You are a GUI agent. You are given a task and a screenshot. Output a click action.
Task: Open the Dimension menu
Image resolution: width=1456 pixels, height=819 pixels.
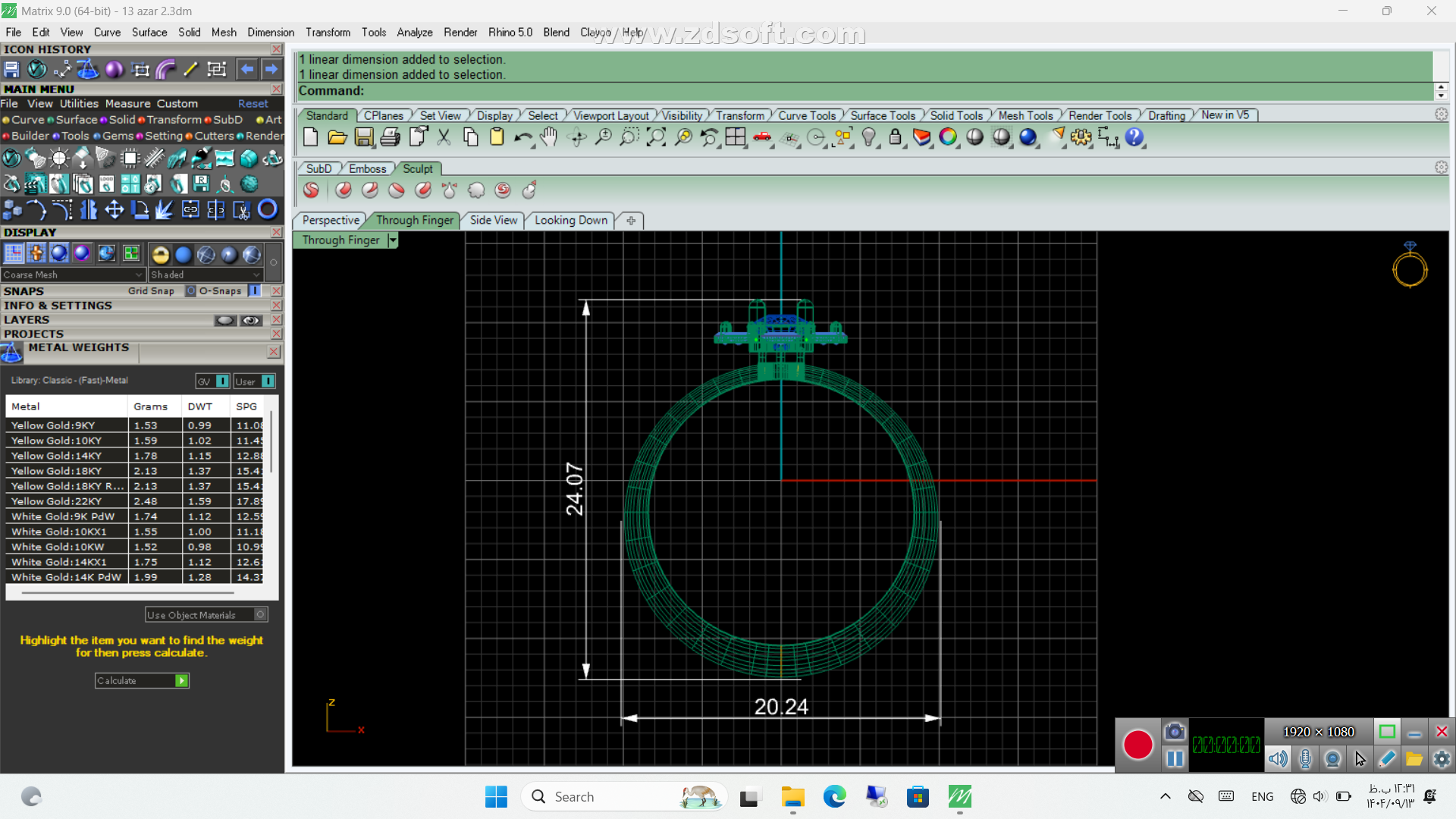coord(270,33)
